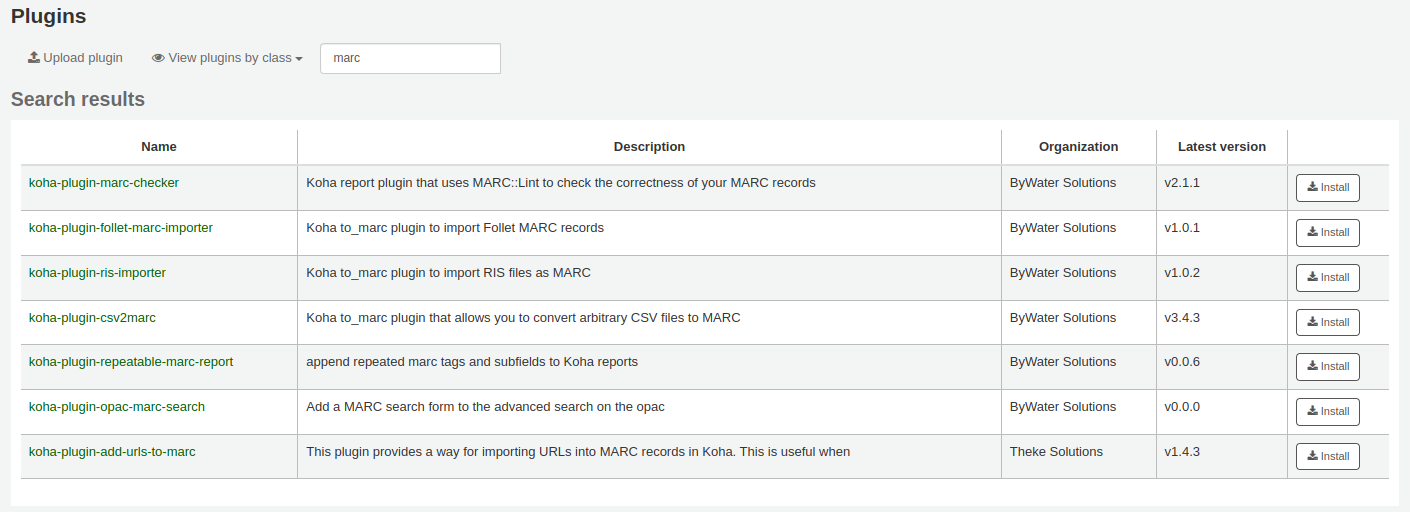This screenshot has height=512, width=1410.
Task: Install the koha-plugin-csv2marc plugin
Action: coord(1327,323)
